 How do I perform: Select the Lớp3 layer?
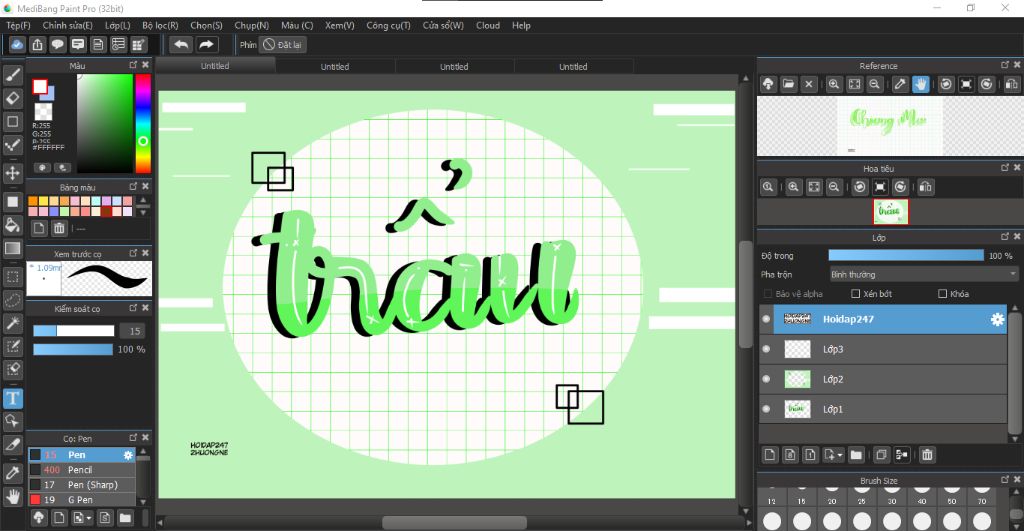tap(883, 349)
